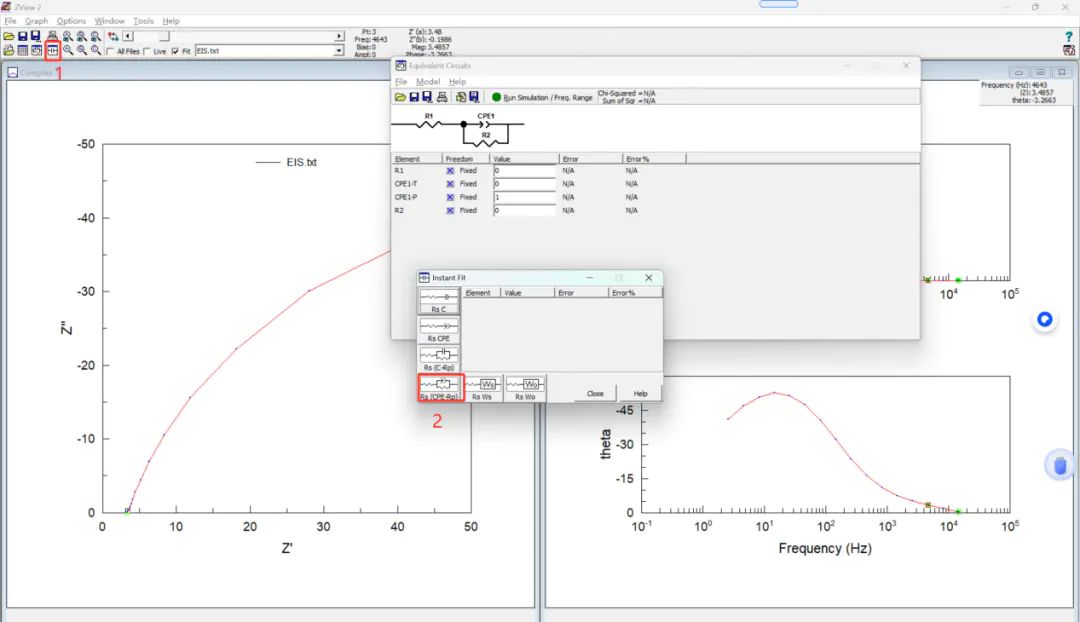Image resolution: width=1080 pixels, height=622 pixels.
Task: Click the open folder icon in Equivalent Circuits
Action: click(x=400, y=97)
